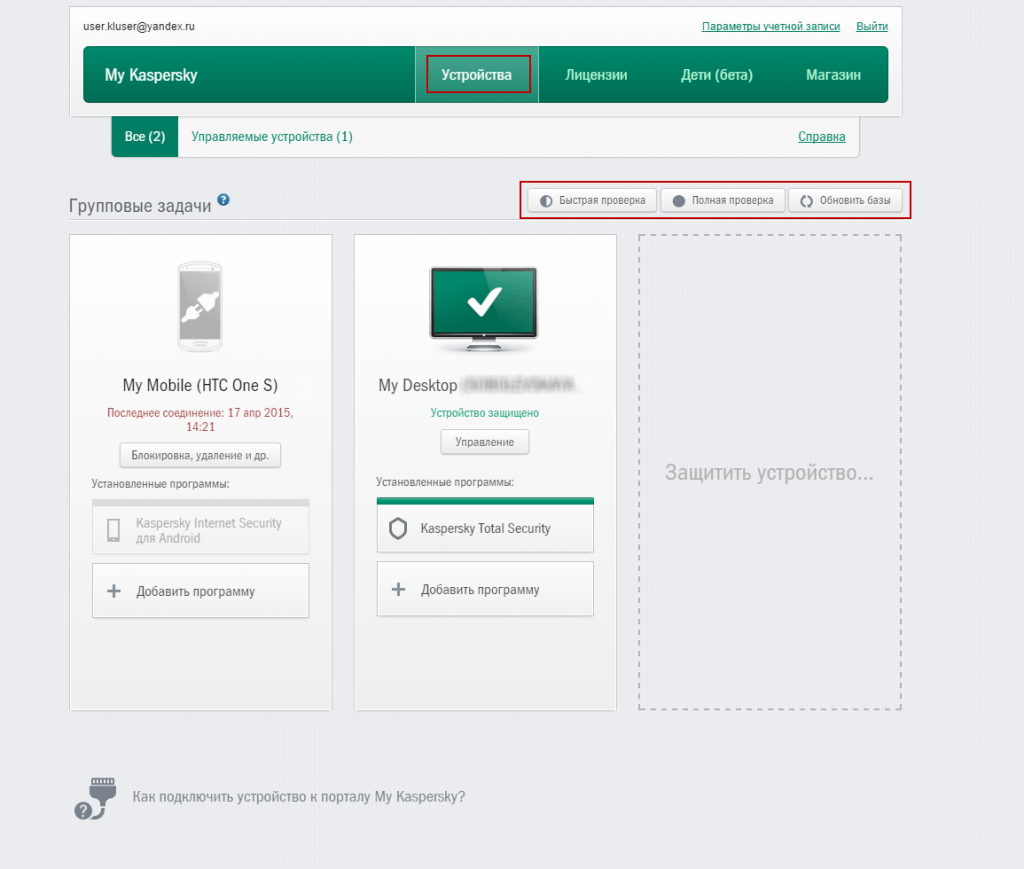This screenshot has height=869, width=1024.
Task: Open the Дети (бета) section
Action: coord(716,75)
